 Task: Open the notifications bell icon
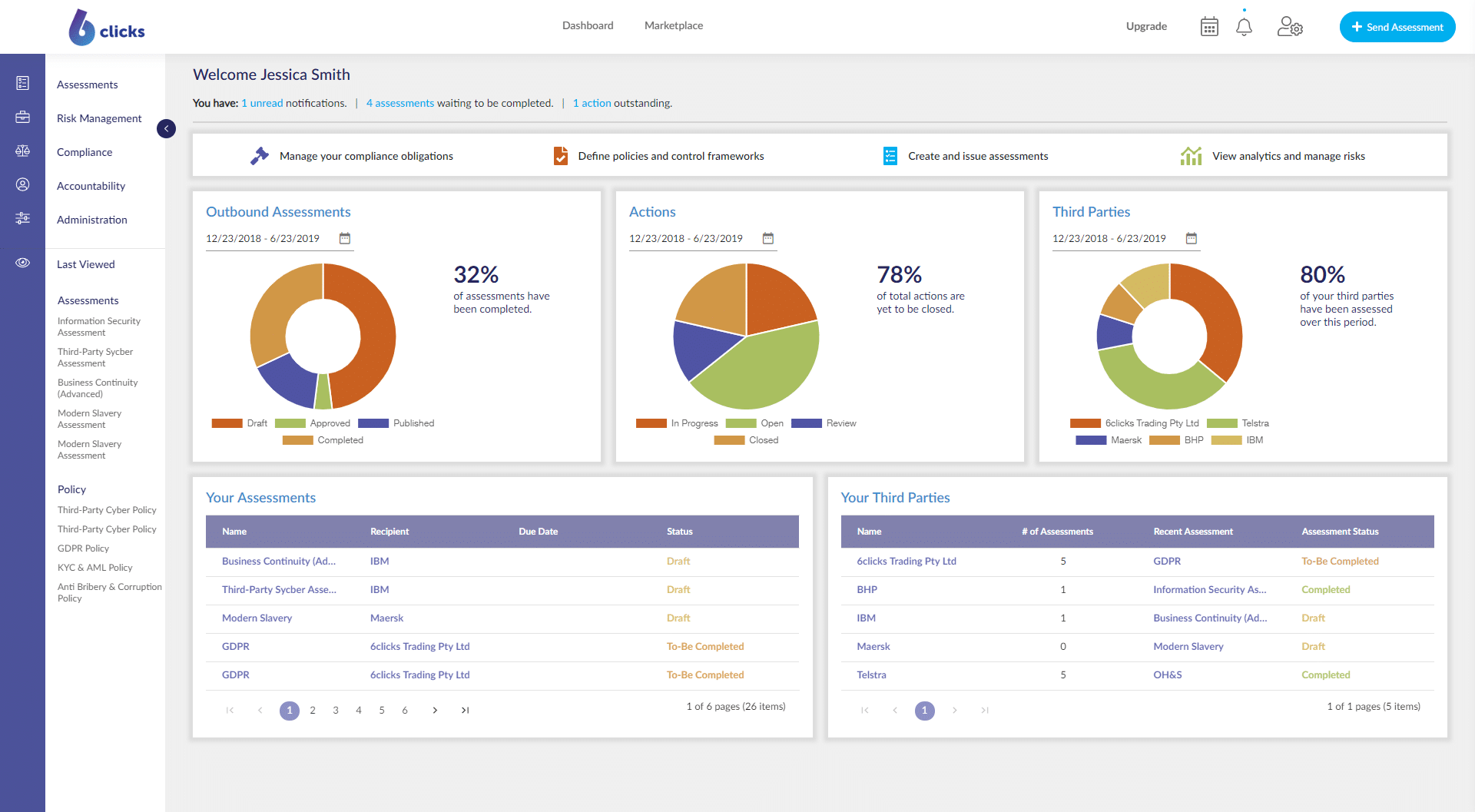tap(1244, 27)
